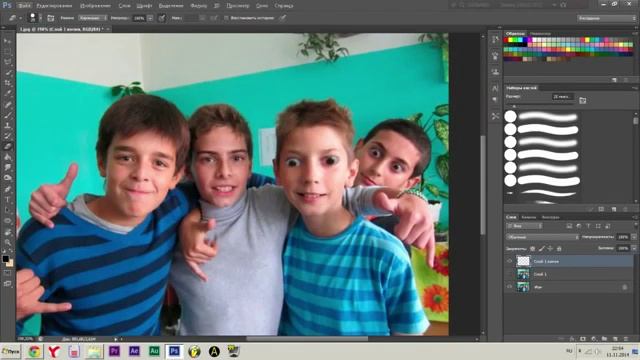Select the Слой 1 layer name
Image resolution: width=640 pixels, height=360 pixels.
[540, 274]
